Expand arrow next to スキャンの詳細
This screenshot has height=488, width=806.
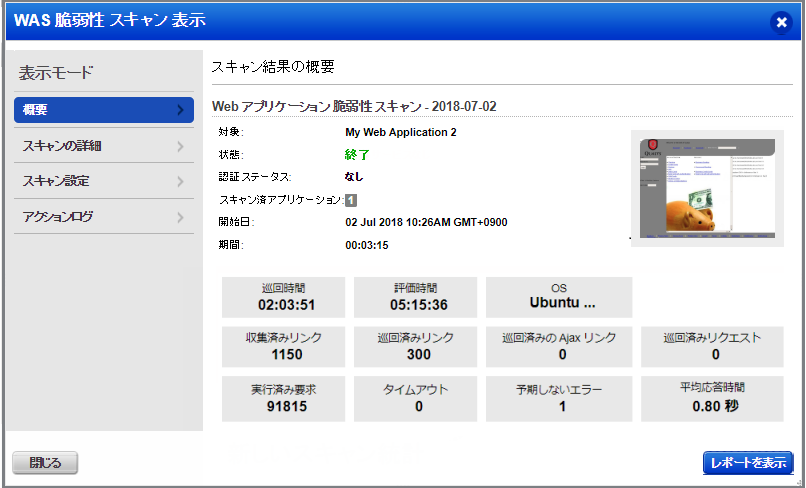(x=180, y=146)
